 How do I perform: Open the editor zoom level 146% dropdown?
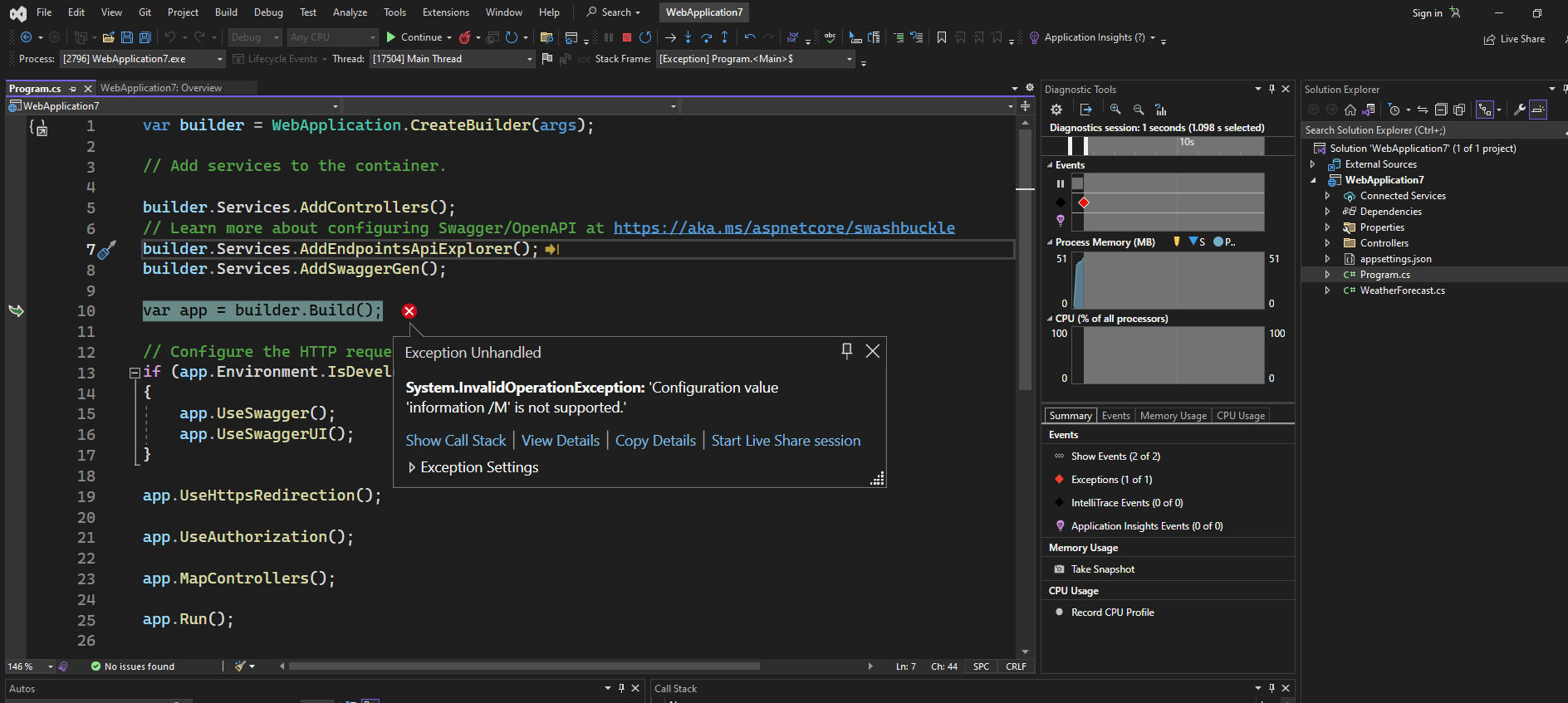51,666
